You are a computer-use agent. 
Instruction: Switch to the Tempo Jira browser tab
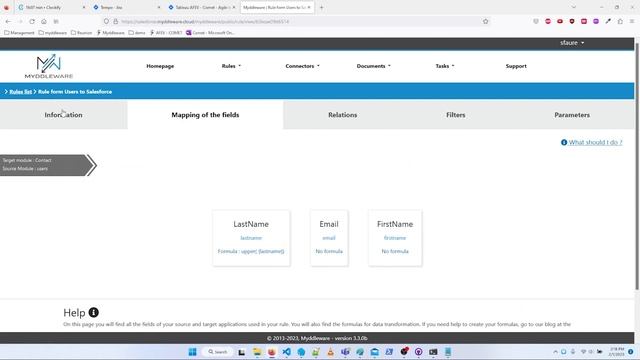(x=127, y=7)
